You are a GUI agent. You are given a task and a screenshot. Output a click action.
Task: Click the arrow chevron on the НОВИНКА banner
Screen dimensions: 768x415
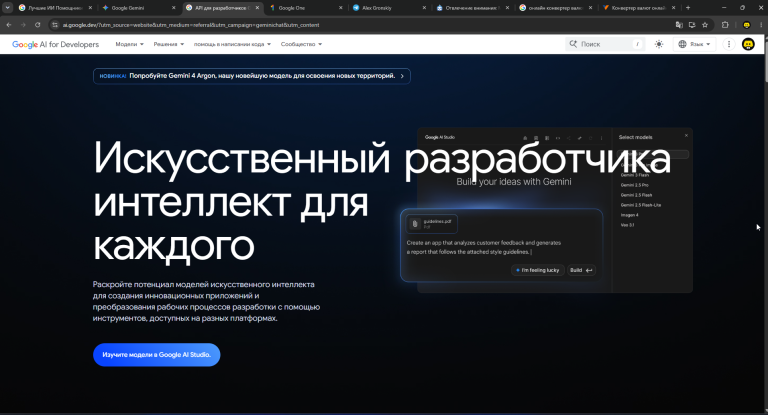click(x=402, y=76)
